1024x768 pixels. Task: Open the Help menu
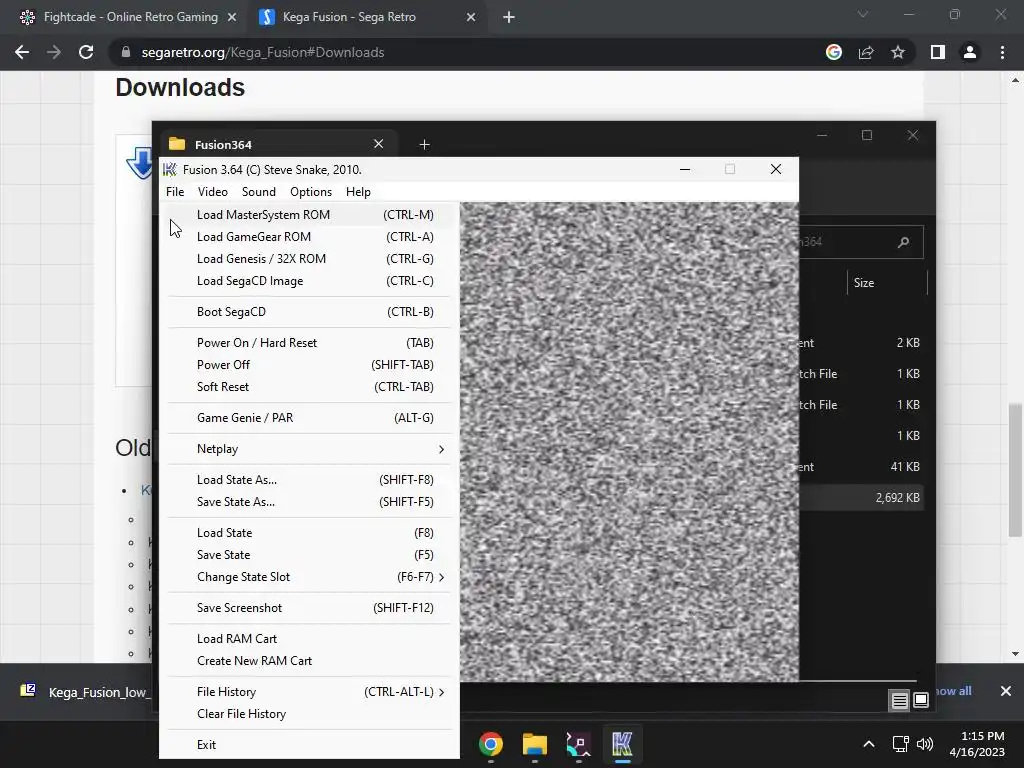point(359,192)
